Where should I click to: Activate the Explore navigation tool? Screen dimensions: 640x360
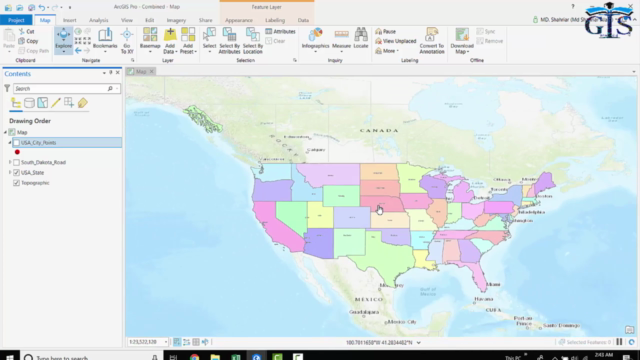[x=63, y=40]
